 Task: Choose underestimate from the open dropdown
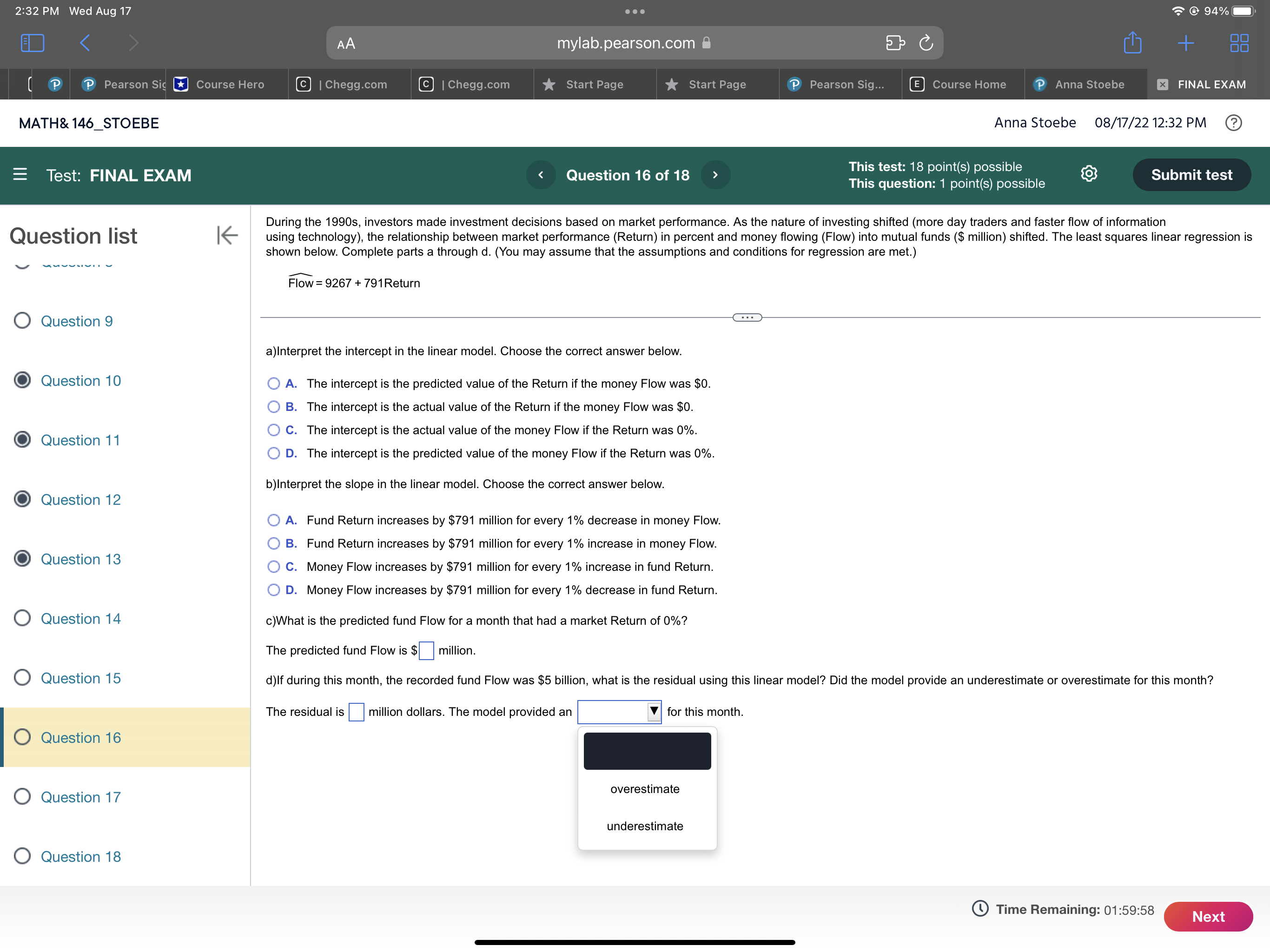(645, 826)
